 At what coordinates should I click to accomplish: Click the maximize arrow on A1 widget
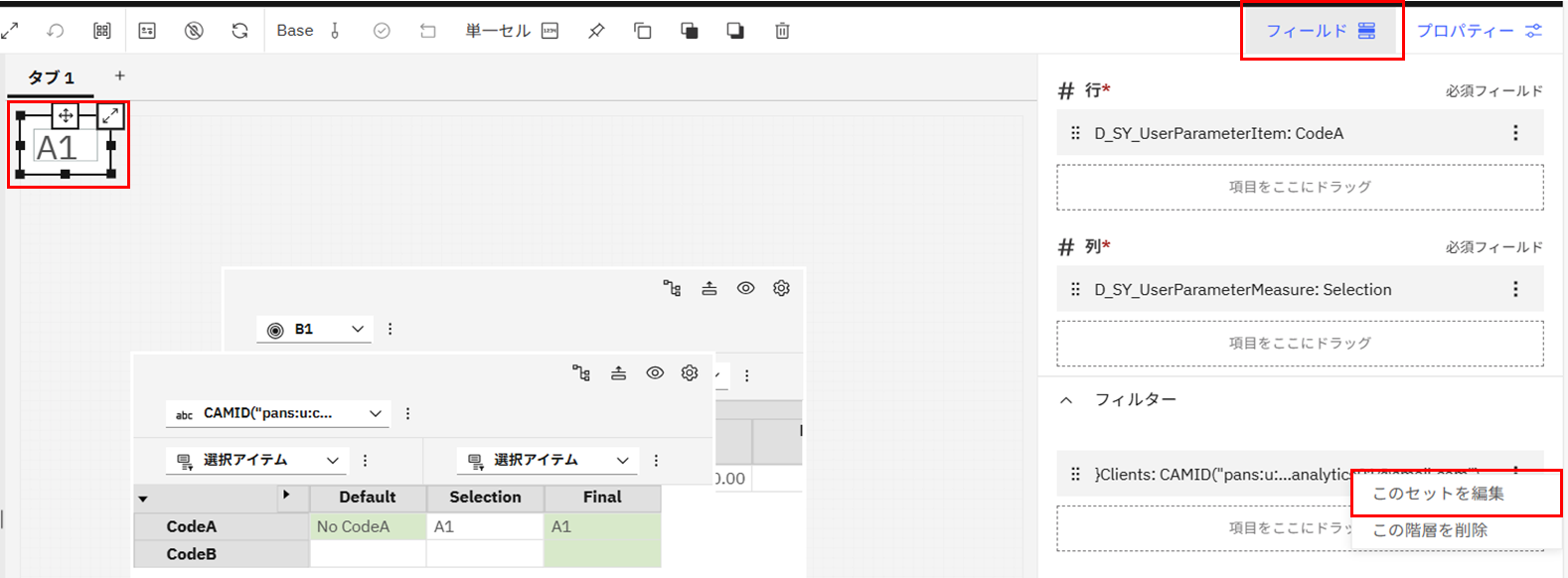(x=110, y=116)
